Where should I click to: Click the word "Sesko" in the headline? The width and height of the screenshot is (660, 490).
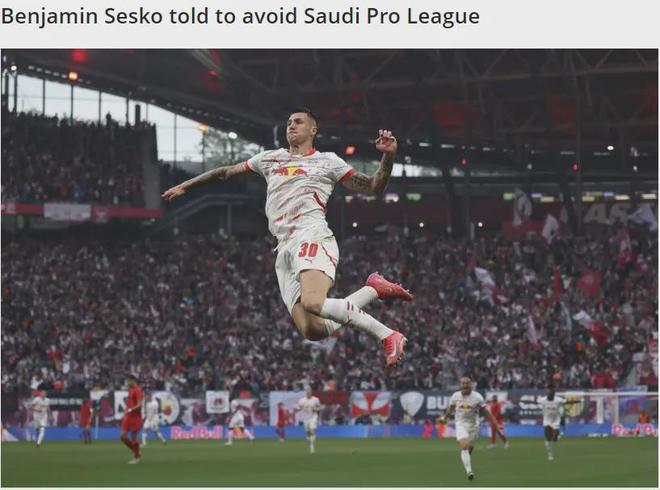[x=133, y=16]
